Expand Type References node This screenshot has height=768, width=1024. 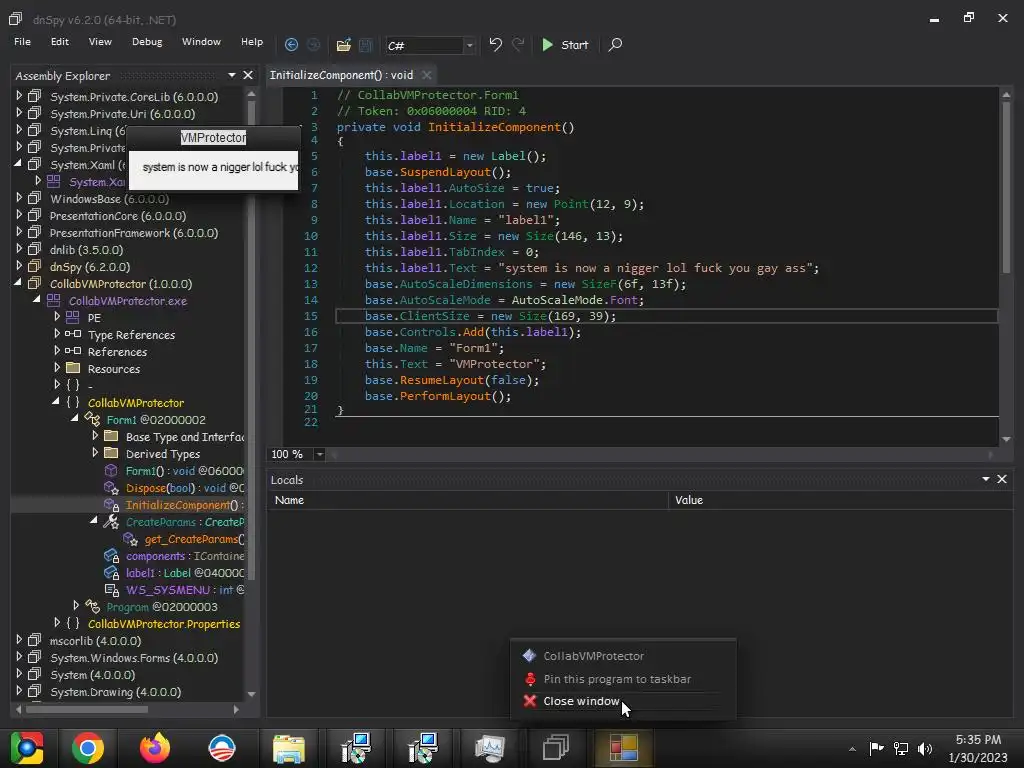[57, 334]
